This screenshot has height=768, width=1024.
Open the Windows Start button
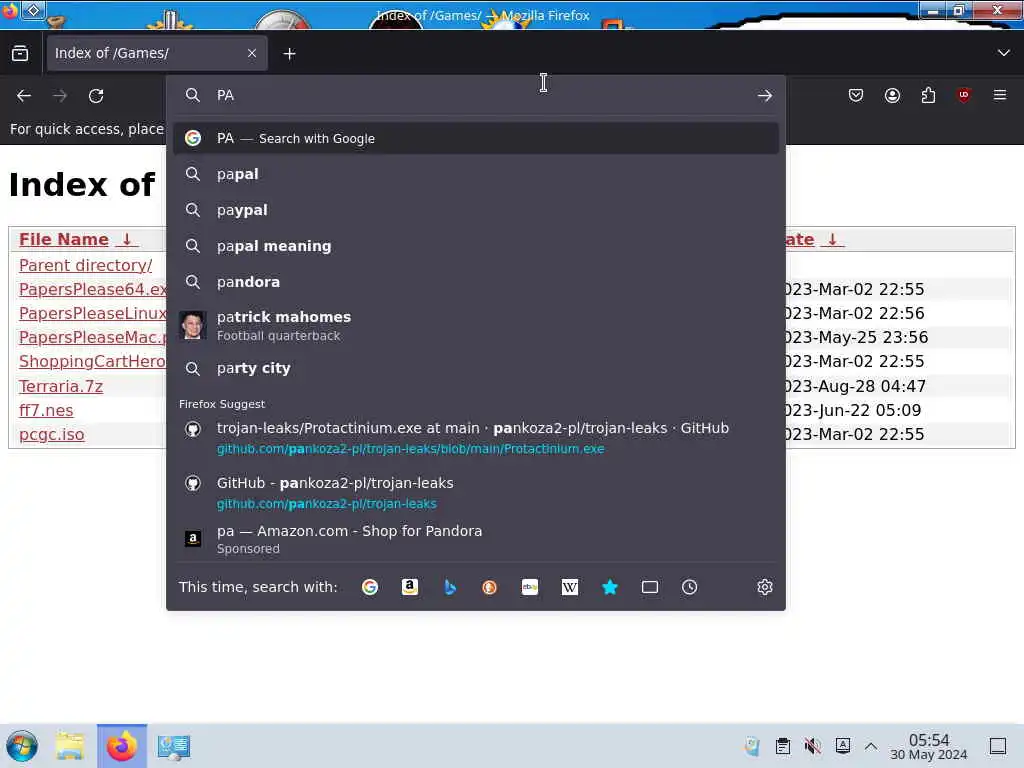(x=22, y=746)
